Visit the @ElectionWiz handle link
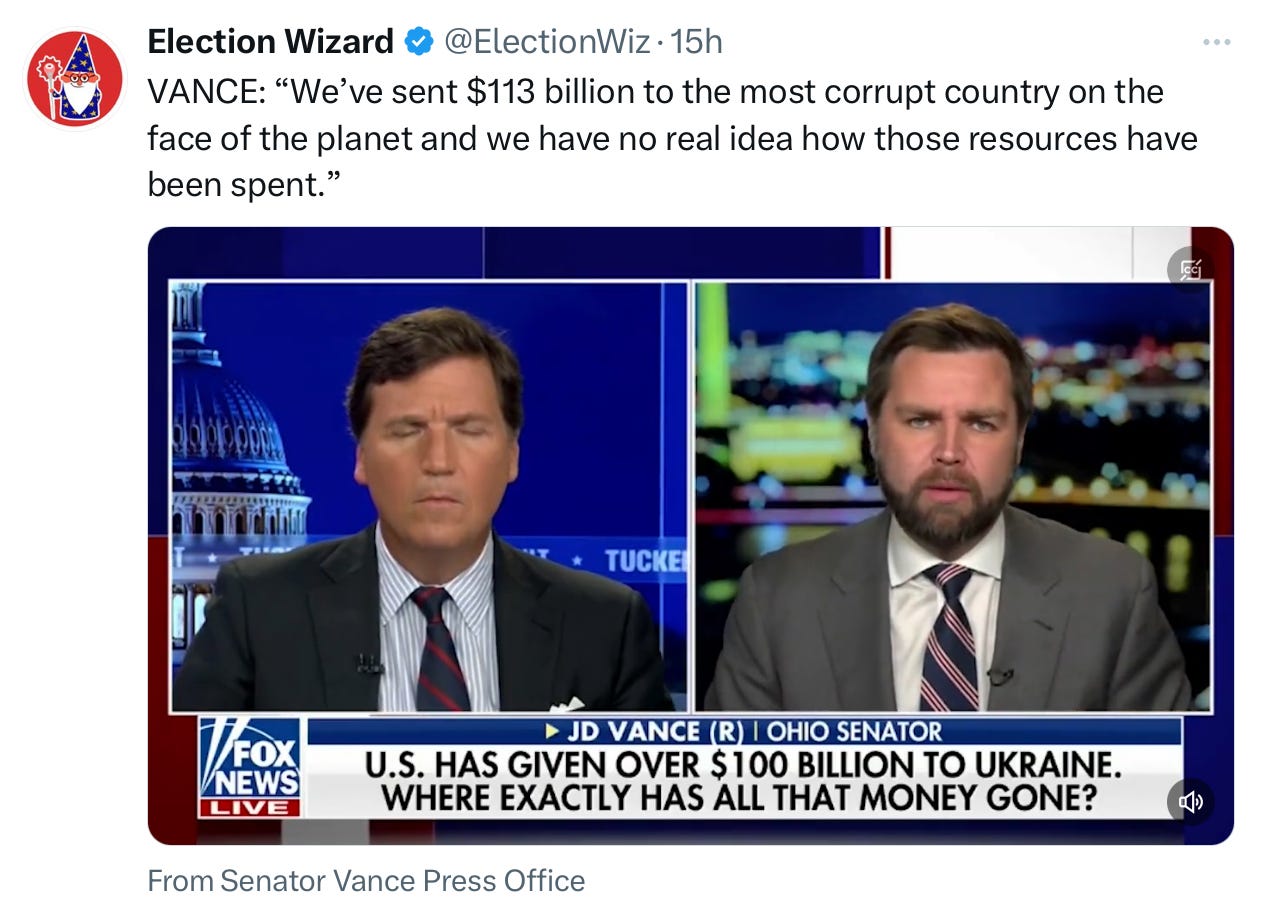 tap(547, 42)
